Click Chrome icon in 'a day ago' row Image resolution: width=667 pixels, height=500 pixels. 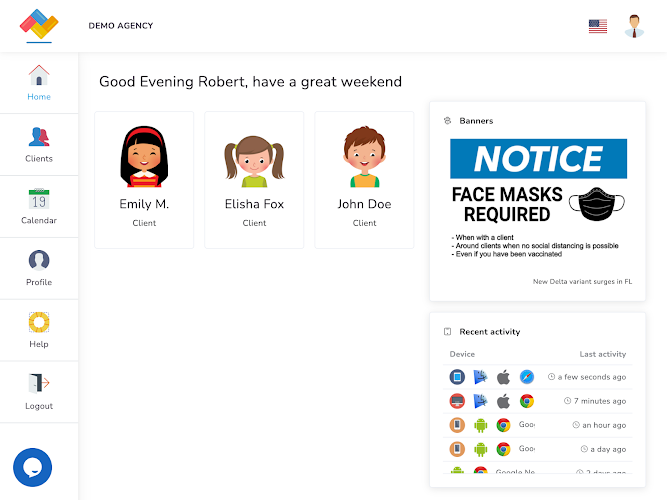(504, 449)
